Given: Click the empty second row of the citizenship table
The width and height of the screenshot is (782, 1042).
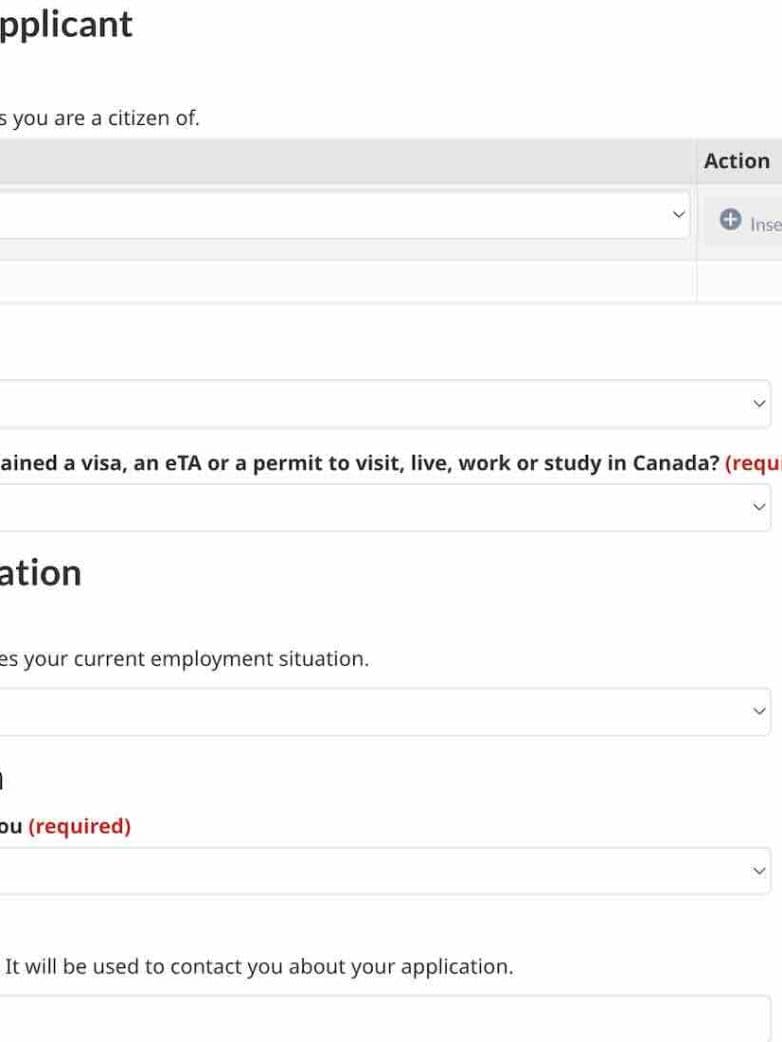Looking at the screenshot, I should (x=340, y=281).
